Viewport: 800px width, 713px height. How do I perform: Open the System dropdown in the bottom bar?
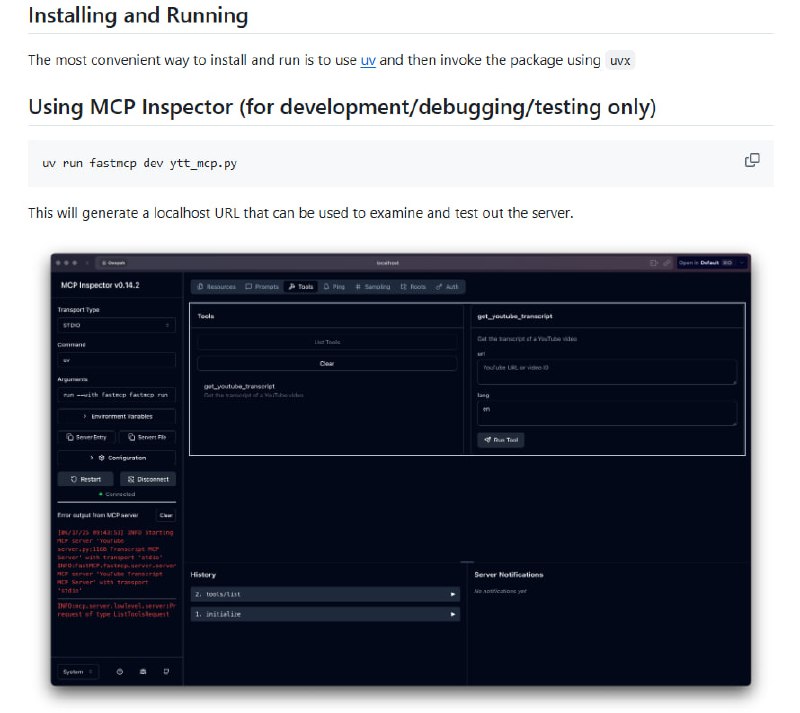pos(77,671)
